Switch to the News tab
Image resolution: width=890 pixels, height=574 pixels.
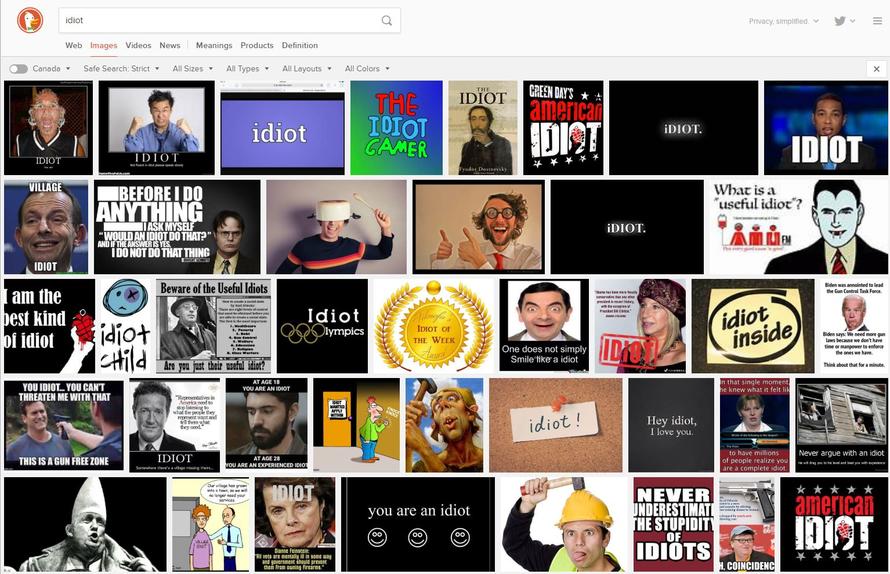(x=170, y=45)
